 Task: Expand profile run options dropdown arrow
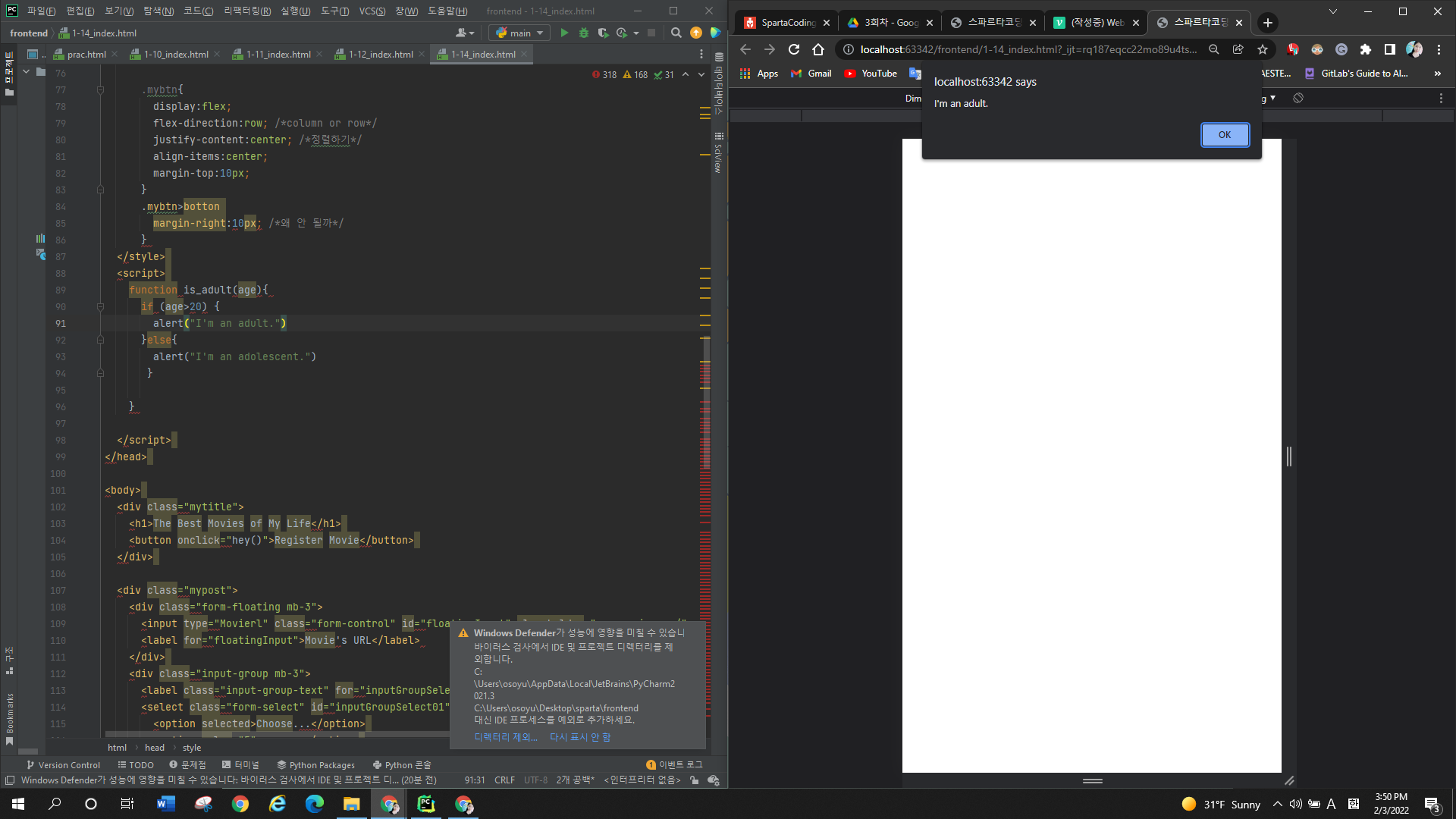636,33
